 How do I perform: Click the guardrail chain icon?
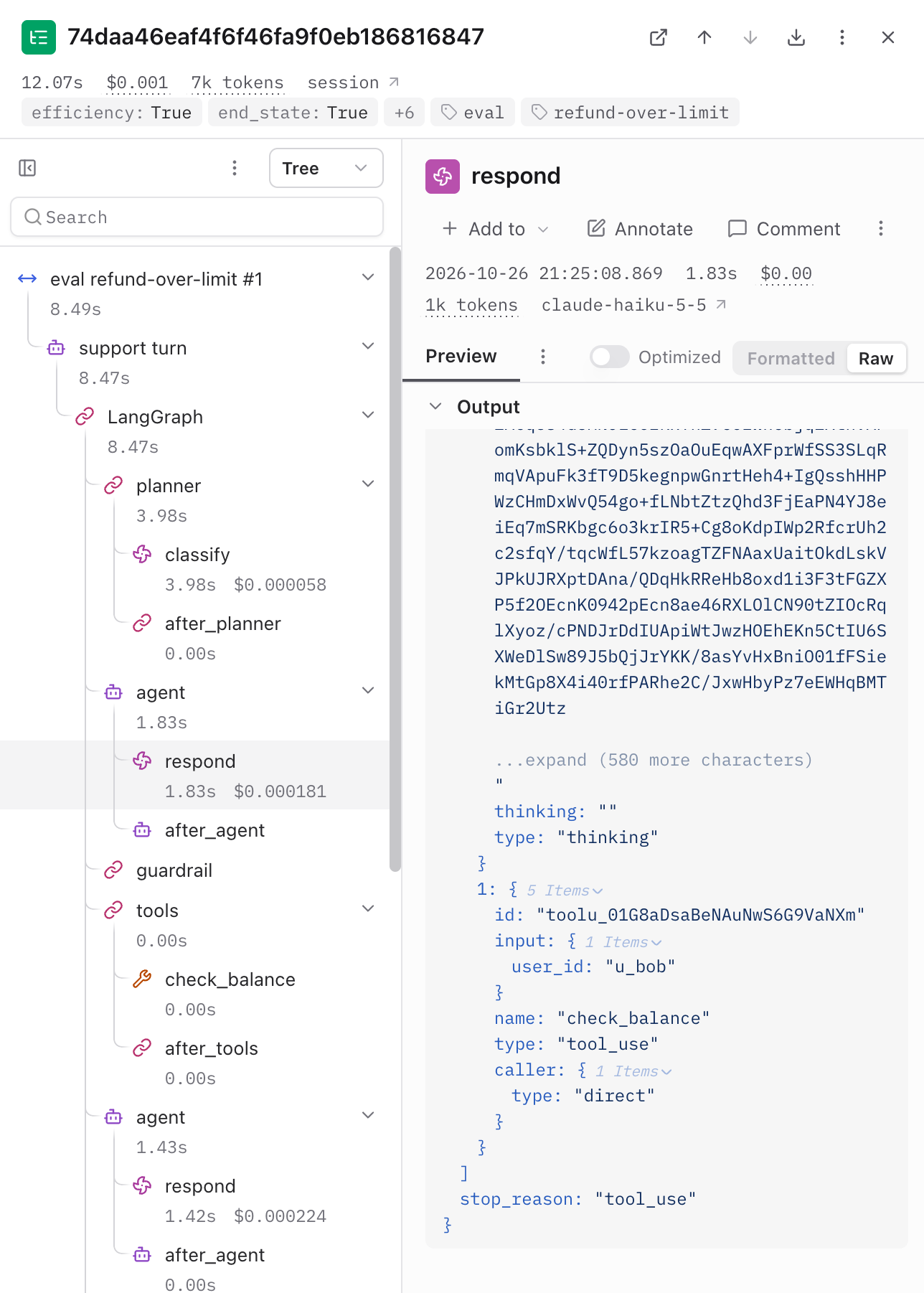113,870
